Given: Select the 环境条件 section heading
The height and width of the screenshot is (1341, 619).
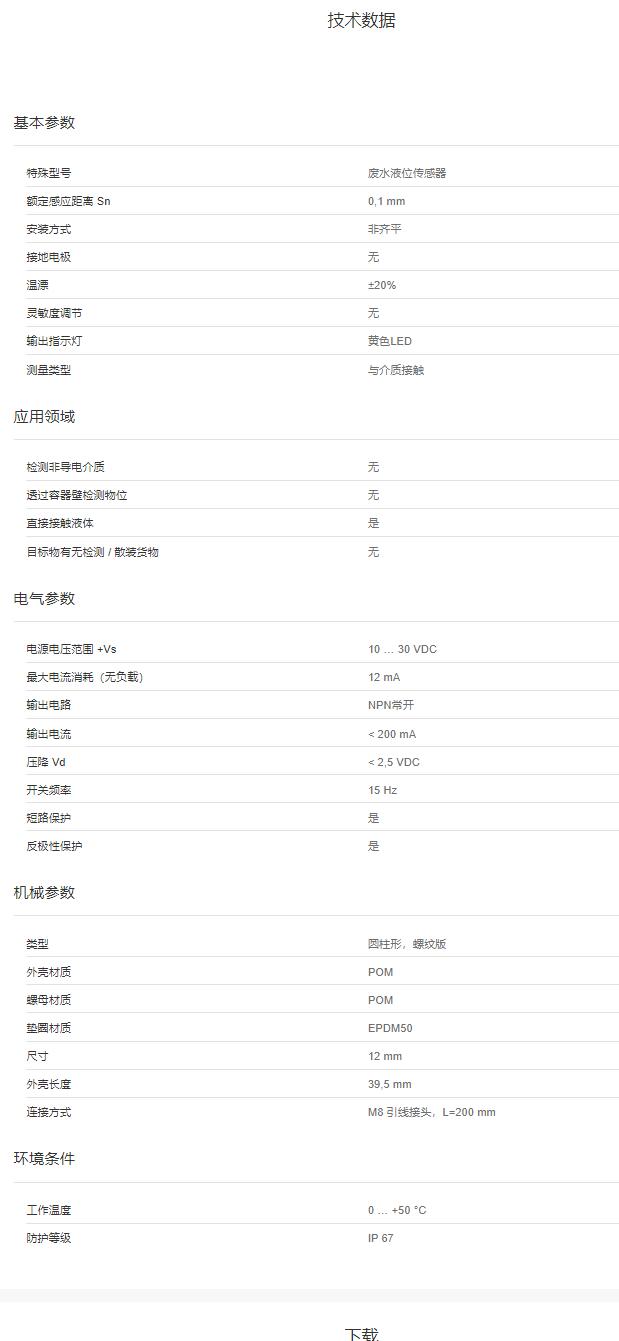Looking at the screenshot, I should (44, 1159).
